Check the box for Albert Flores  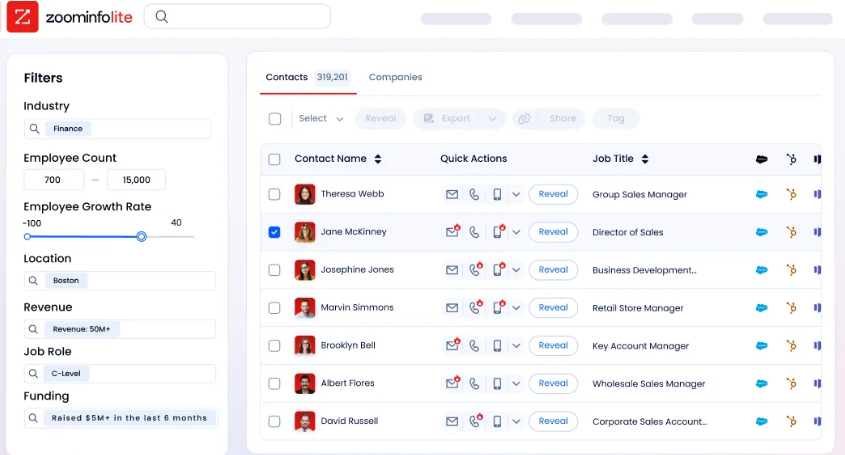(274, 383)
